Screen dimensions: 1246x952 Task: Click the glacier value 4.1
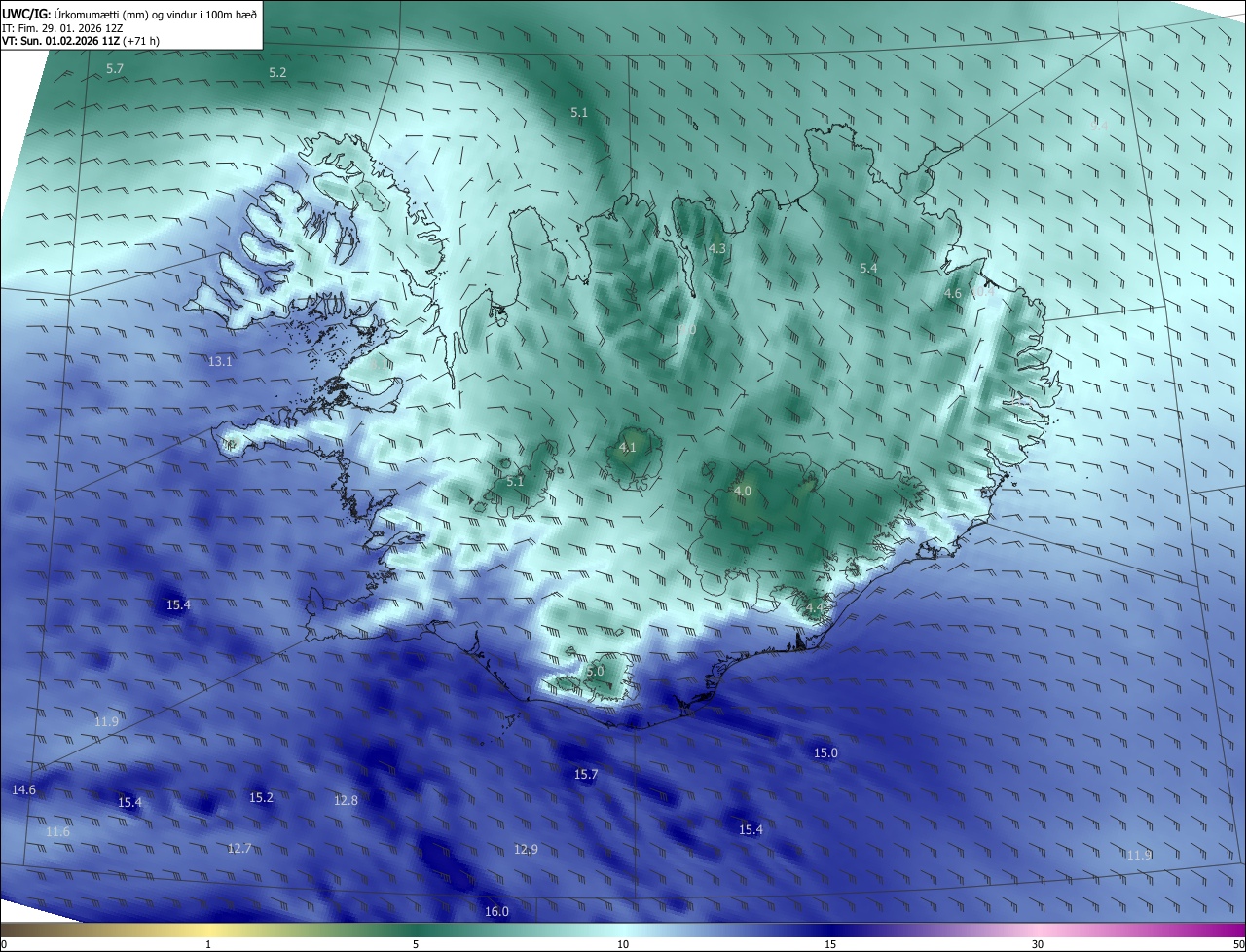[x=627, y=448]
